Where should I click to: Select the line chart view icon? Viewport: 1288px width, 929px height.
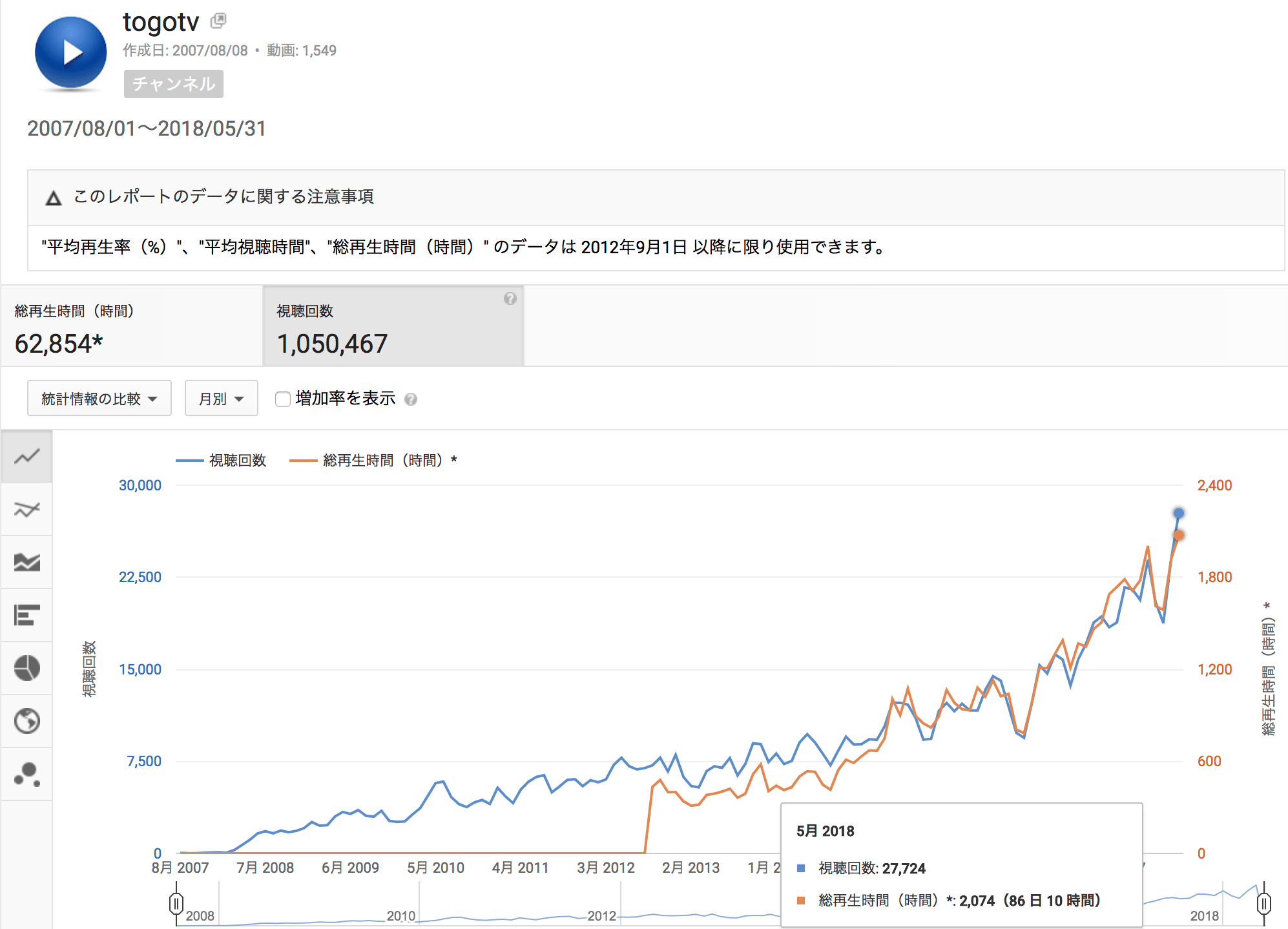click(26, 457)
